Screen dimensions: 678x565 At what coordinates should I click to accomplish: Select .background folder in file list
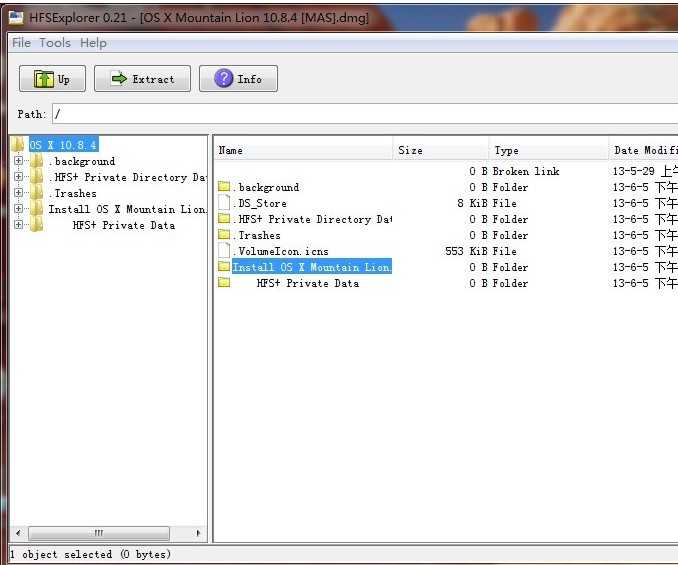[x=446, y=187]
